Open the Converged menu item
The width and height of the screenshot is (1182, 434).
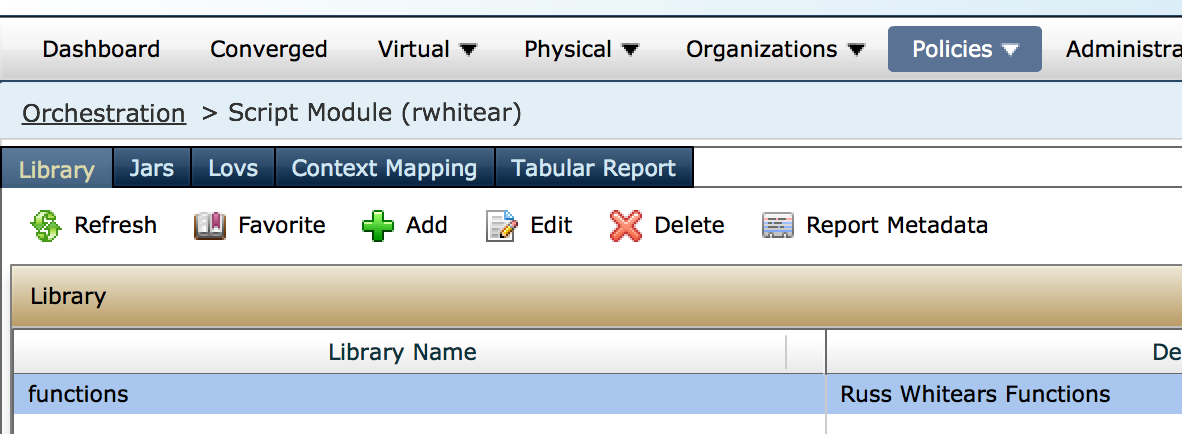[268, 50]
